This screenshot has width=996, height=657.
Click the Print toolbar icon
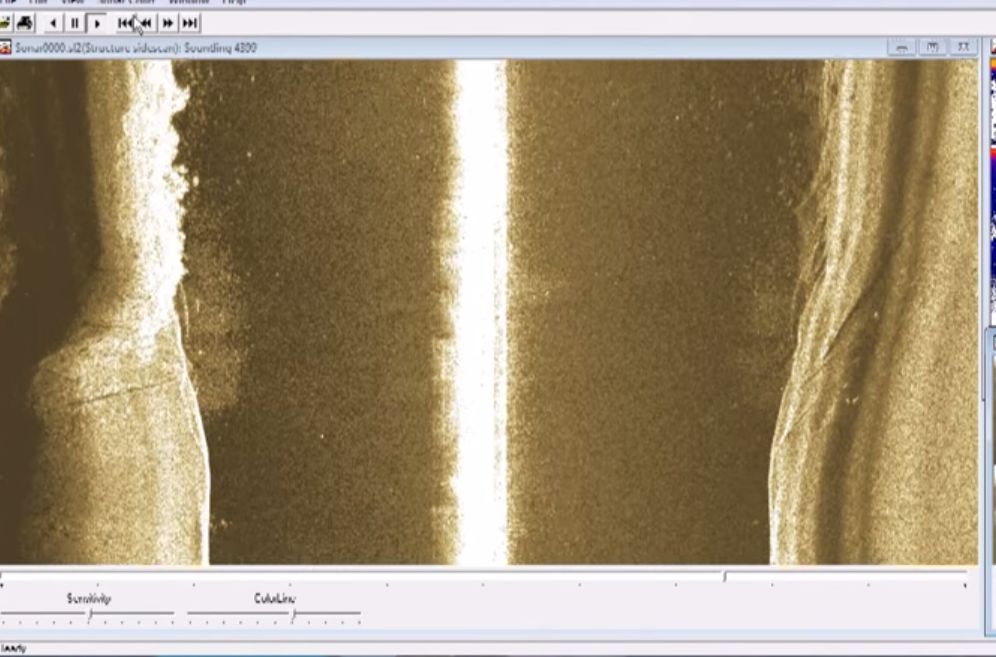coord(25,23)
